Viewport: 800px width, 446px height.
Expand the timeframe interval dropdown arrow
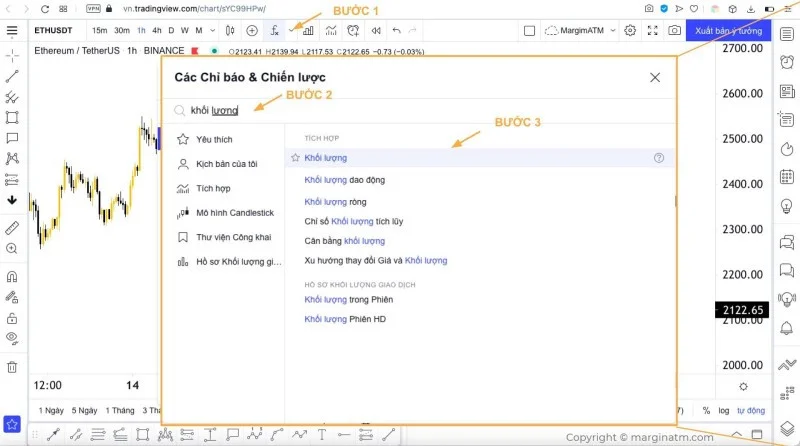[x=212, y=31]
